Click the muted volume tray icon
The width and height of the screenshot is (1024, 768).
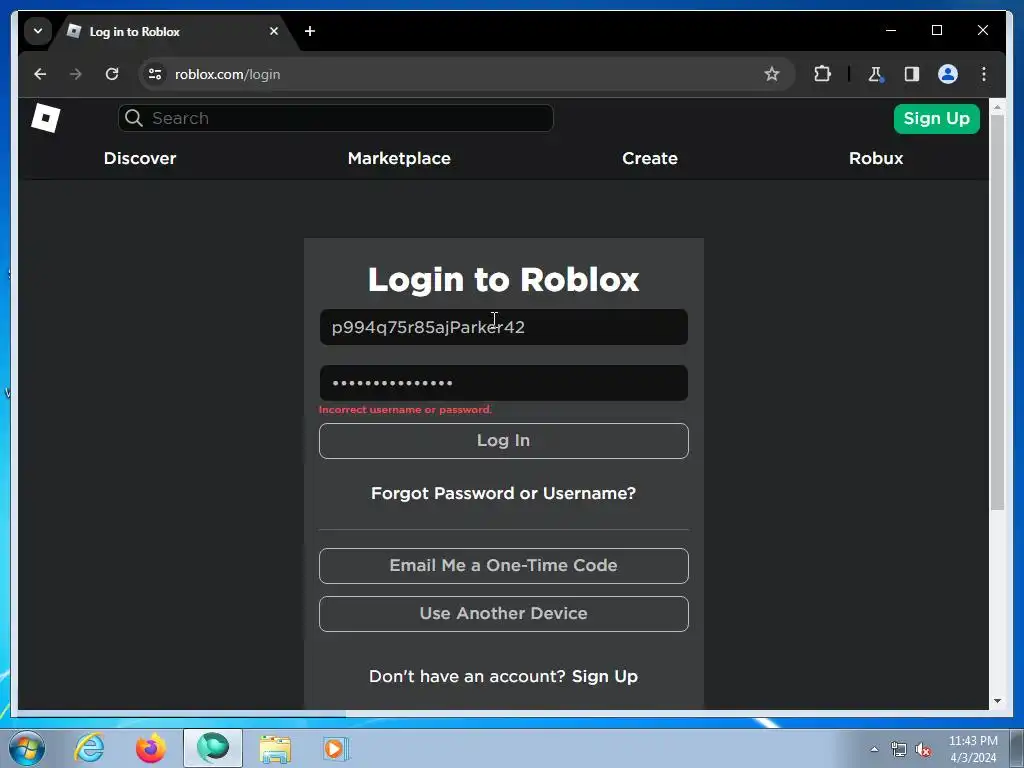923,750
